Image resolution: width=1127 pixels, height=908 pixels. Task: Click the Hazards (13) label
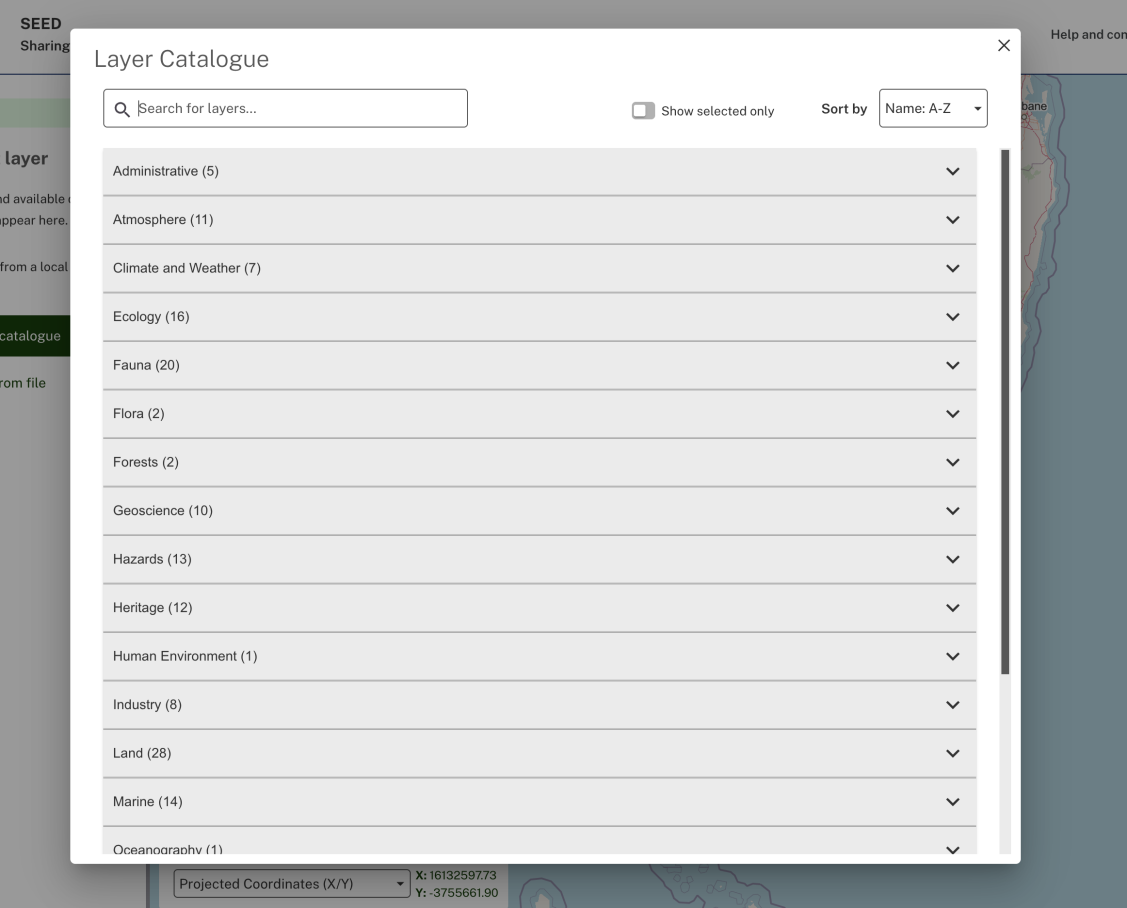[x=152, y=559]
